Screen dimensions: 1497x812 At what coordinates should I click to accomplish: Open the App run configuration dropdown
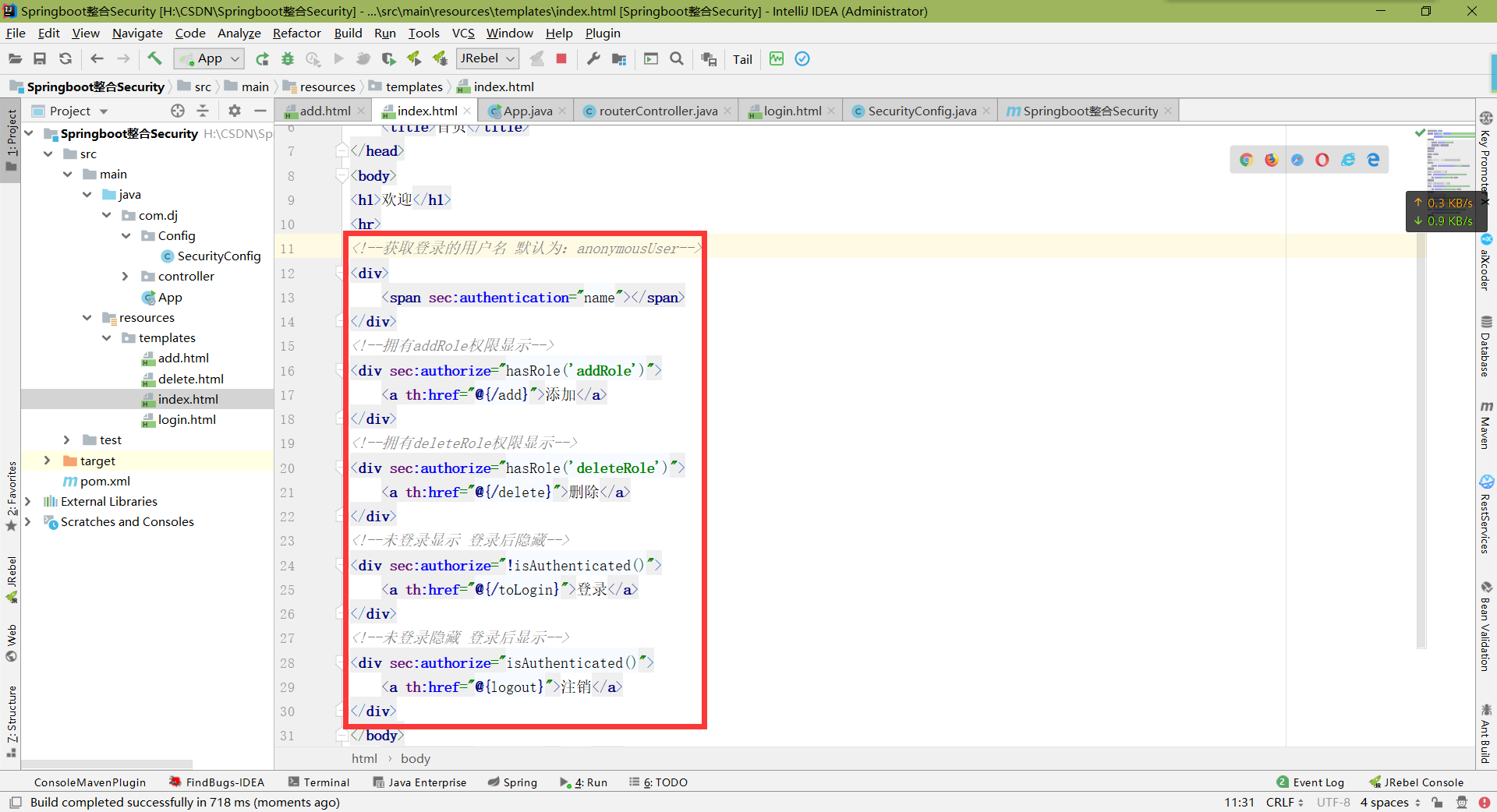[x=209, y=58]
